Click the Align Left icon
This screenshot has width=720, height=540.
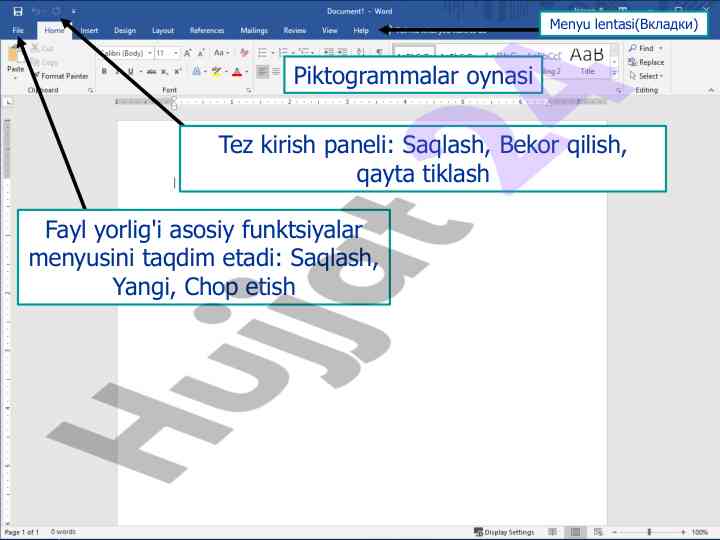[262, 72]
